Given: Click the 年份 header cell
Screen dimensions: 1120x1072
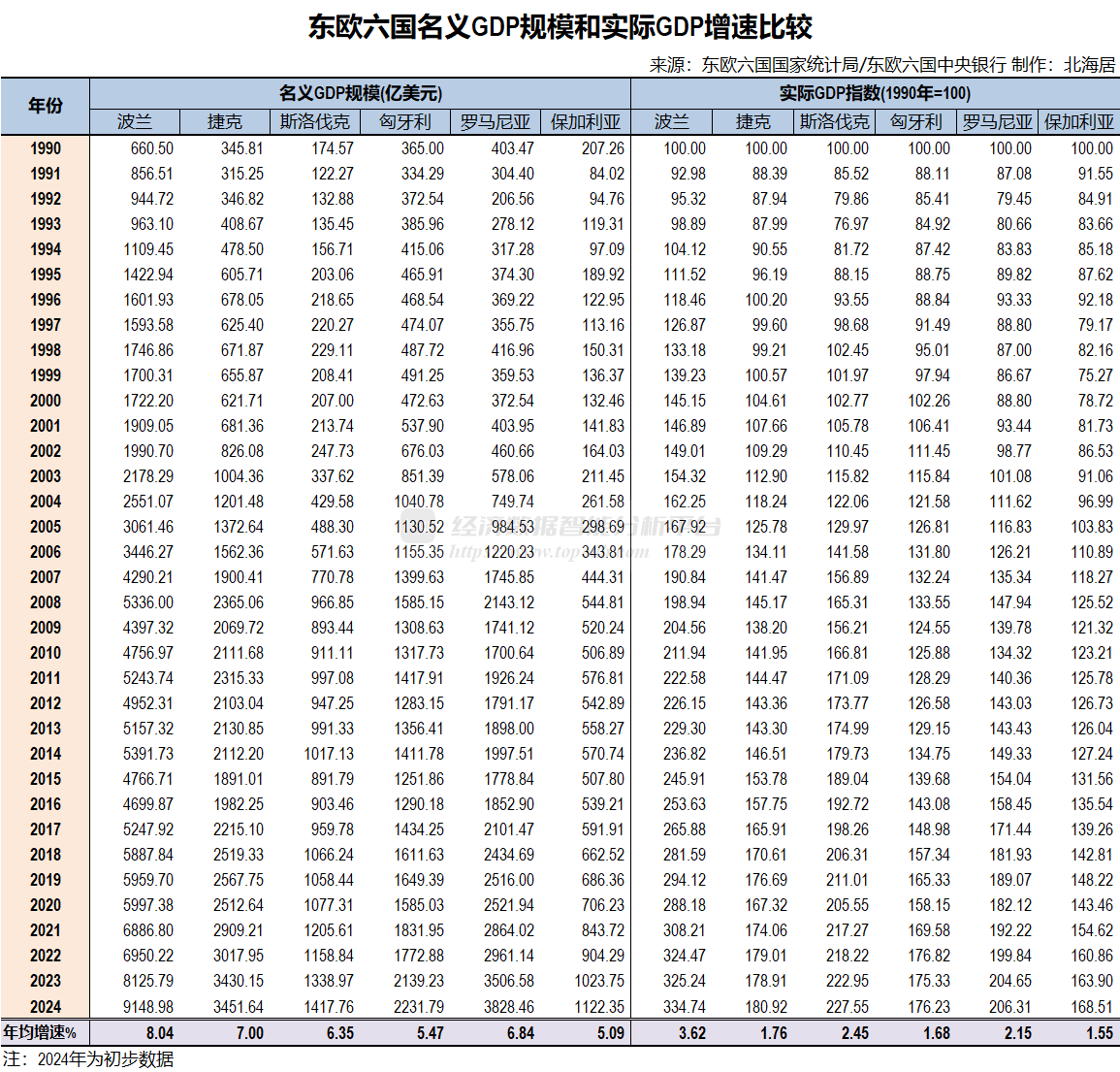Looking at the screenshot, I should [x=45, y=107].
